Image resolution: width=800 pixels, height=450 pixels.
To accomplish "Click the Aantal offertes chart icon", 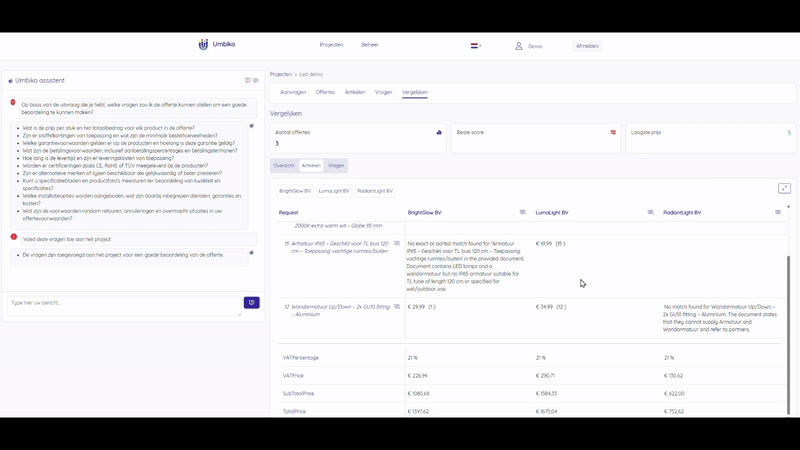I will coord(439,133).
